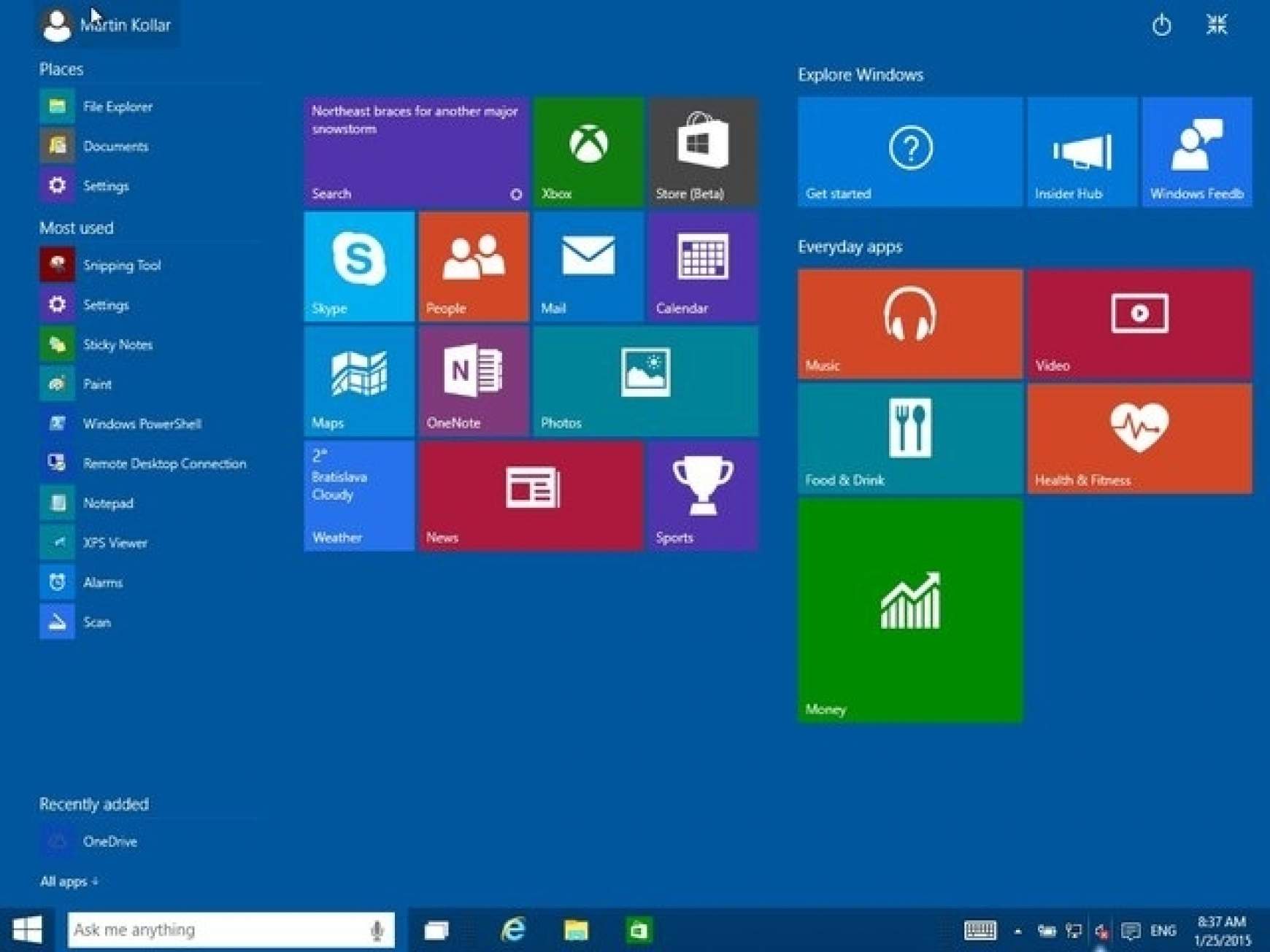Viewport: 1270px width, 952px height.
Task: Launch Snipping Tool from Most used
Action: click(150, 265)
